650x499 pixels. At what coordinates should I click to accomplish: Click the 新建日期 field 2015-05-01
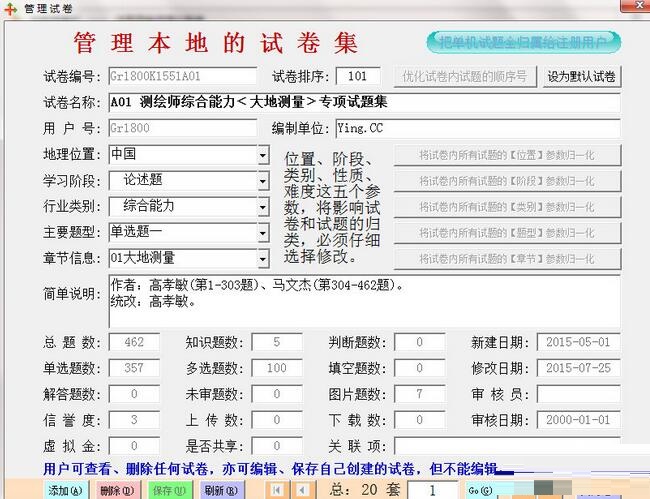(579, 342)
